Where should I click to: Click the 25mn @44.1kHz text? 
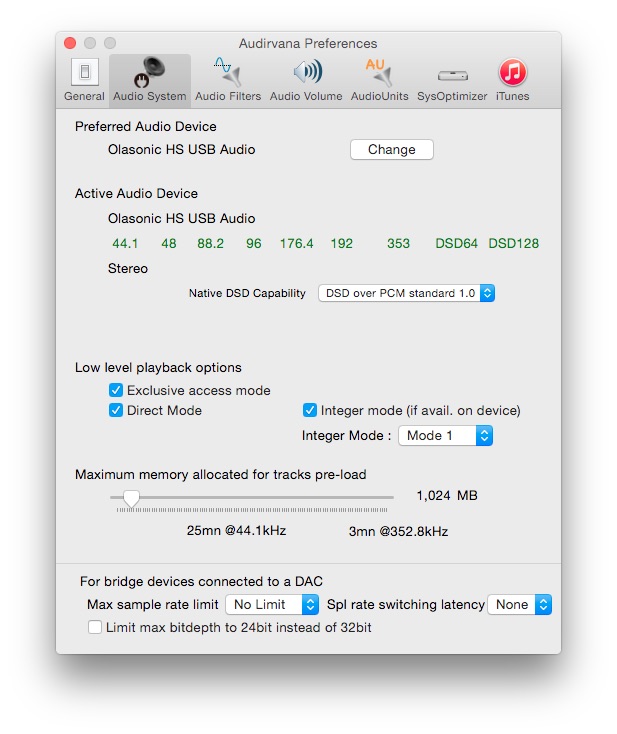point(236,530)
